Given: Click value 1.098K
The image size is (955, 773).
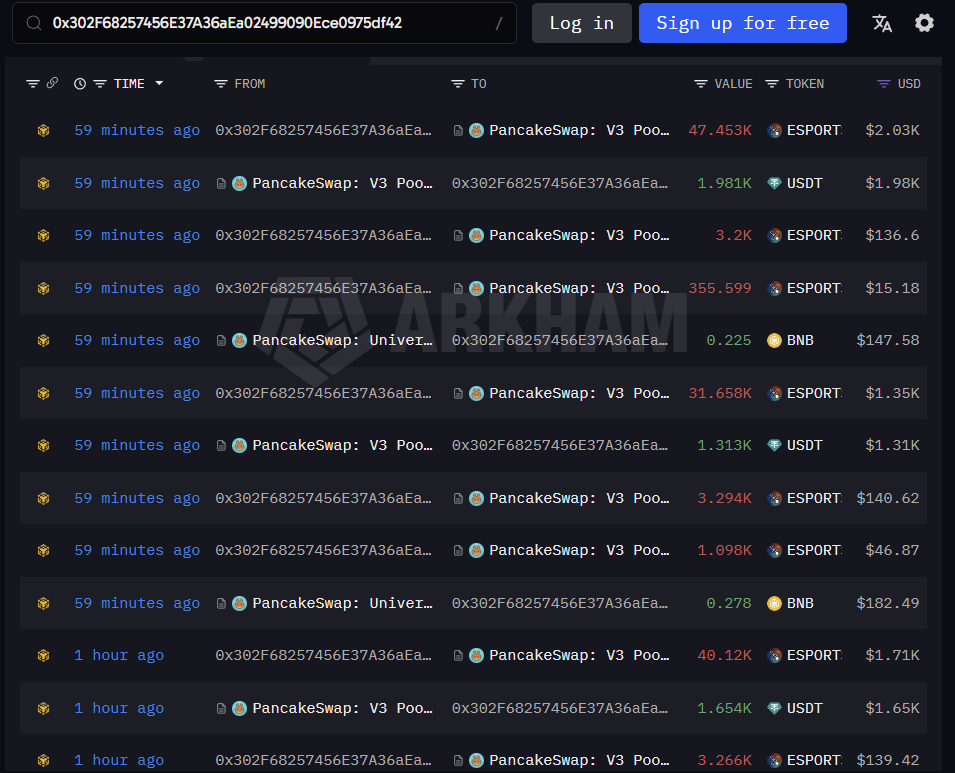Looking at the screenshot, I should click(724, 551).
